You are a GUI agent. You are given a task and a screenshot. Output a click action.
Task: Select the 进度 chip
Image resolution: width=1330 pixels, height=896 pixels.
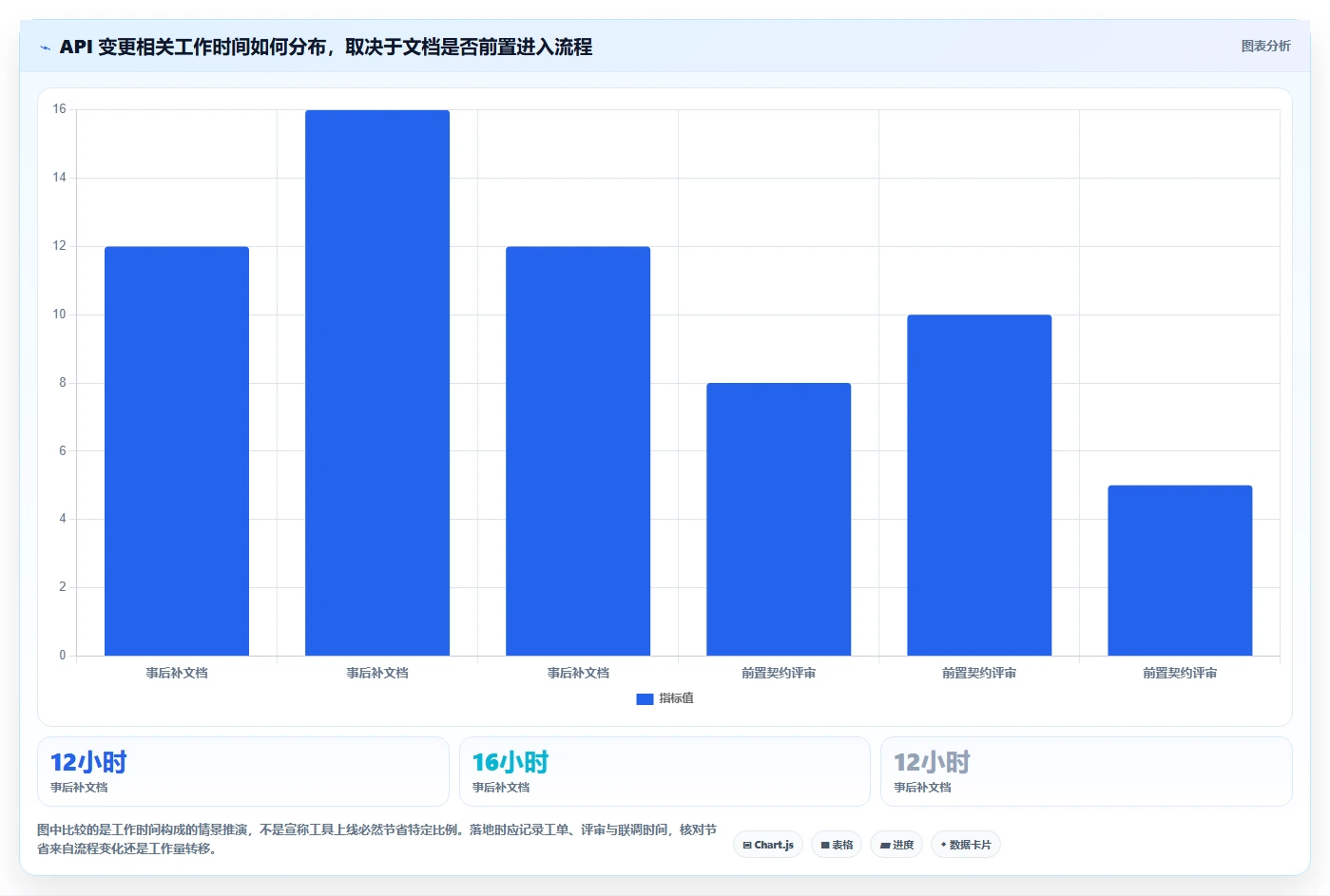click(x=896, y=845)
